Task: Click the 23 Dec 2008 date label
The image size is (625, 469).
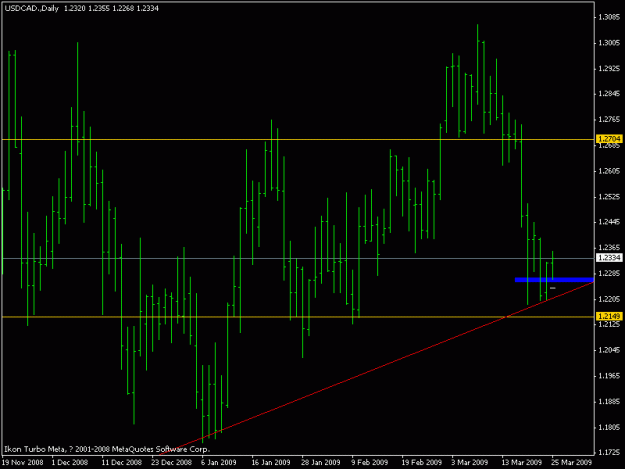Action: tap(171, 462)
